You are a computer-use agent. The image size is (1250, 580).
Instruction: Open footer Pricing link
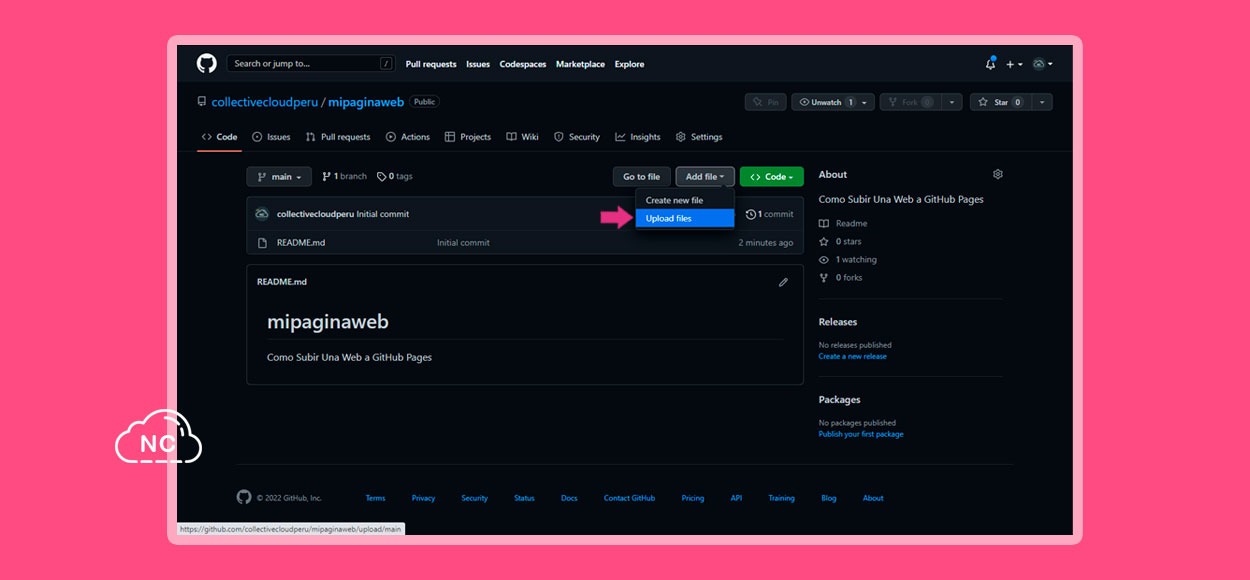[693, 498]
